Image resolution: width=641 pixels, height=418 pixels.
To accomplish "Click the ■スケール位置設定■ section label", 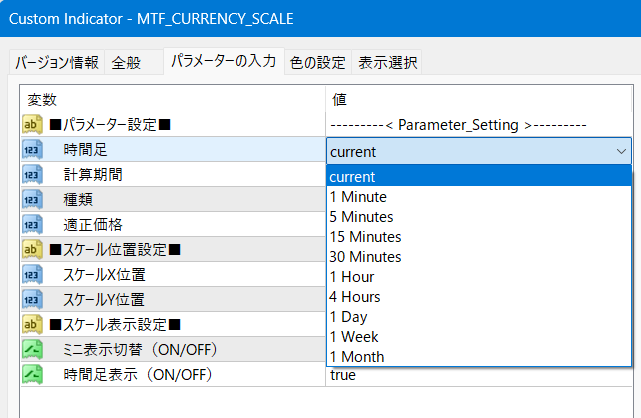I will click(115, 250).
